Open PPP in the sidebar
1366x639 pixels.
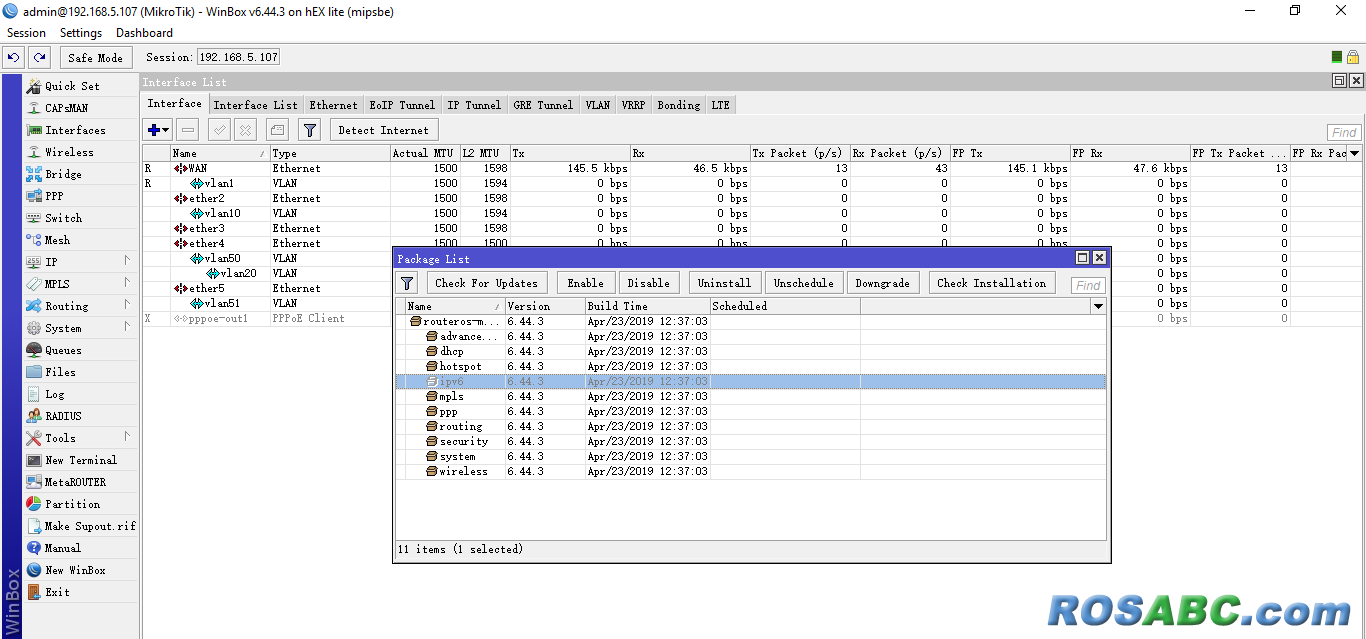(54, 196)
